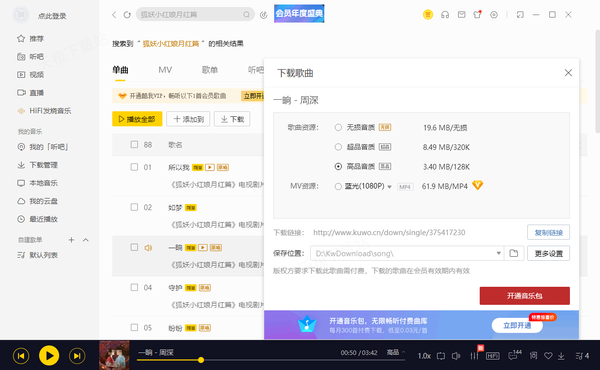Viewport: 600px width, 370px height.
Task: Open the headphones sound-effects icon in the title bar
Action: (445, 15)
